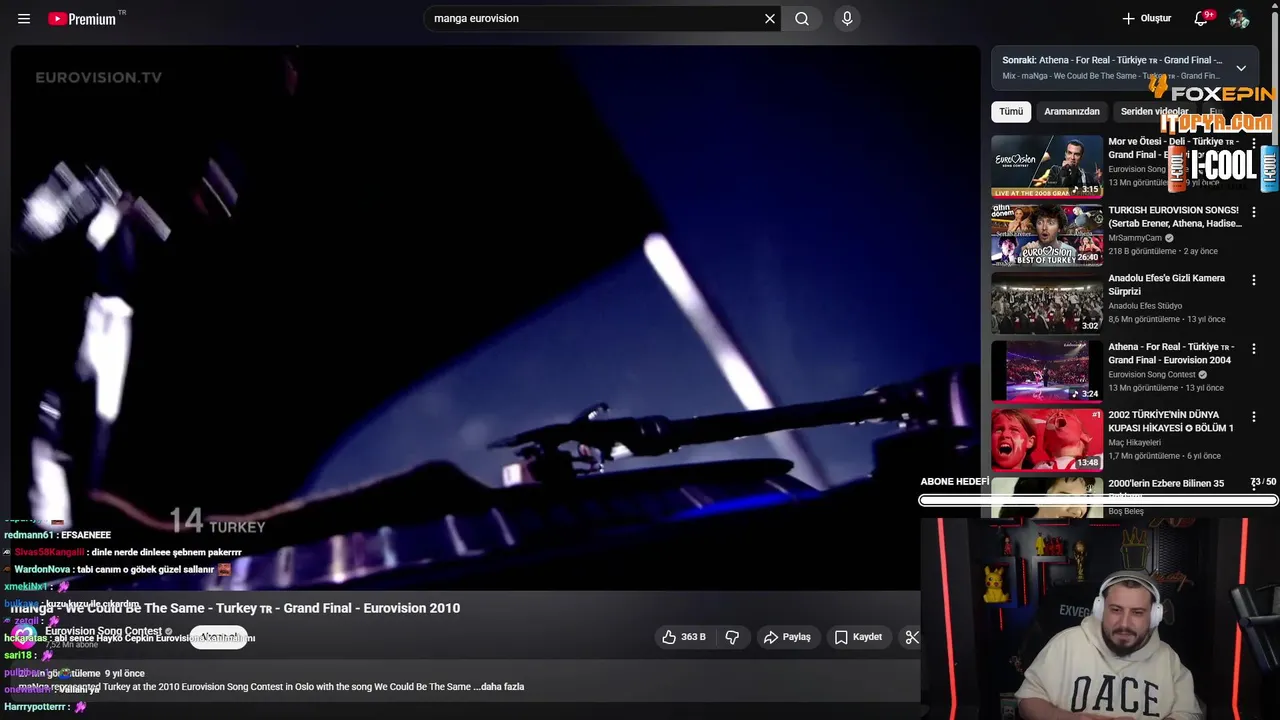
Task: Open options menu for TURKISH EUROVISION SONGS video
Action: point(1253,212)
